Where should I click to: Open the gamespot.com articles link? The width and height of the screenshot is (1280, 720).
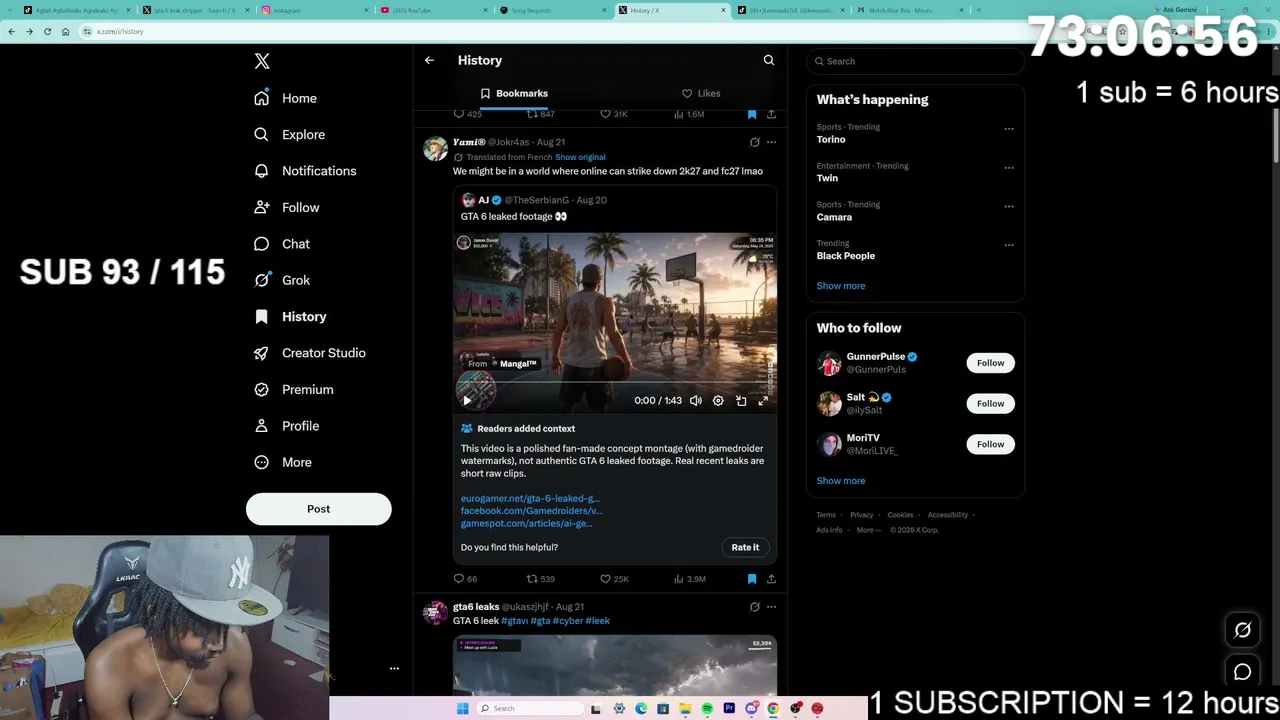526,523
